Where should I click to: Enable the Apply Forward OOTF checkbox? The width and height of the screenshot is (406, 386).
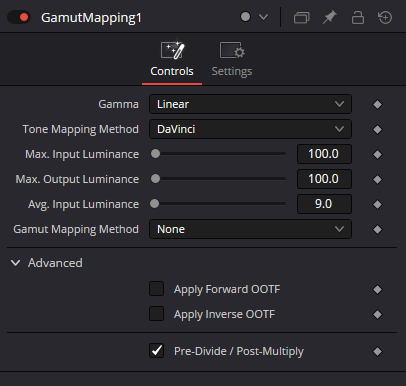click(156, 289)
